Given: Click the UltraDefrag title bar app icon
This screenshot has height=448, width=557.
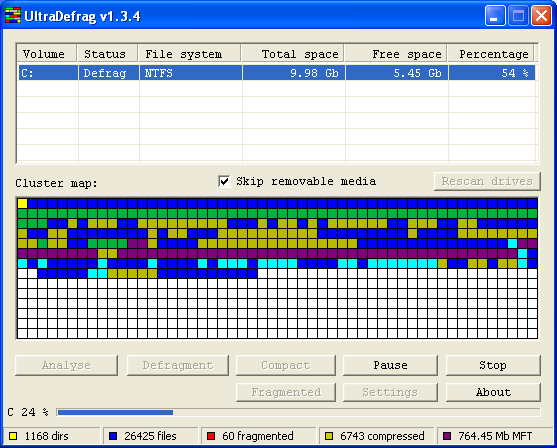Looking at the screenshot, I should click(13, 16).
